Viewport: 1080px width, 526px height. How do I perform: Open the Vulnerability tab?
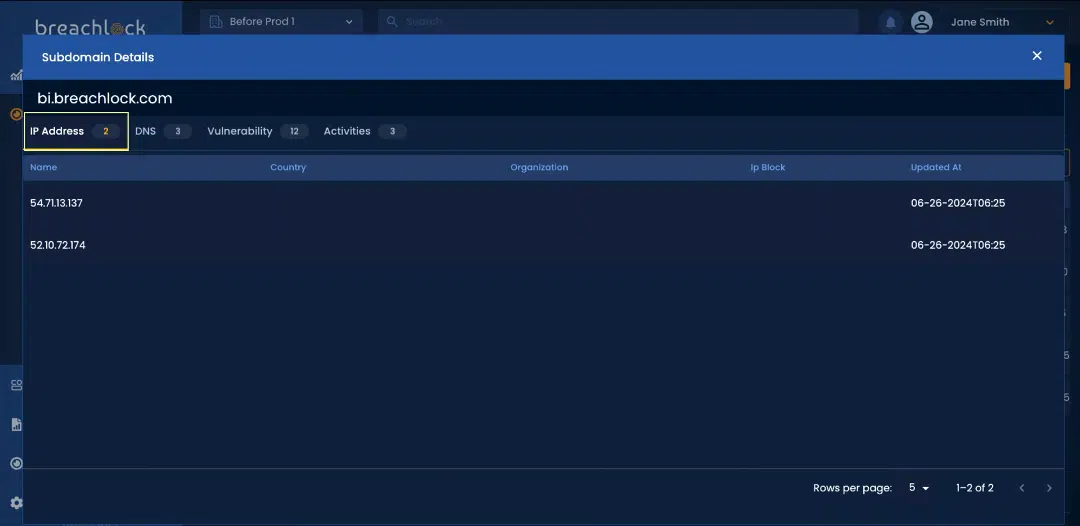click(258, 131)
